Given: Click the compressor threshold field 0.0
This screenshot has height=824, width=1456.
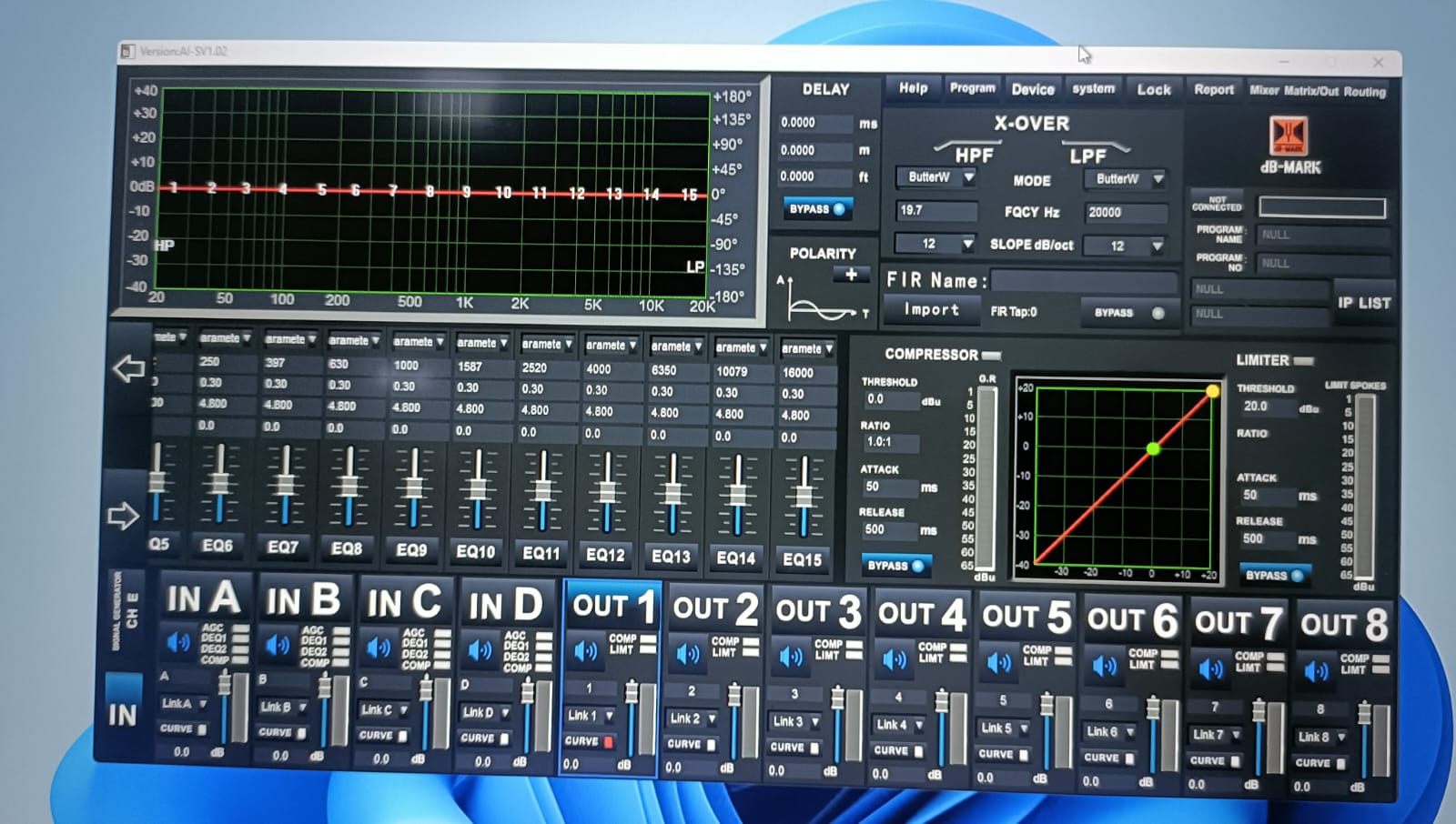Looking at the screenshot, I should click(x=890, y=399).
